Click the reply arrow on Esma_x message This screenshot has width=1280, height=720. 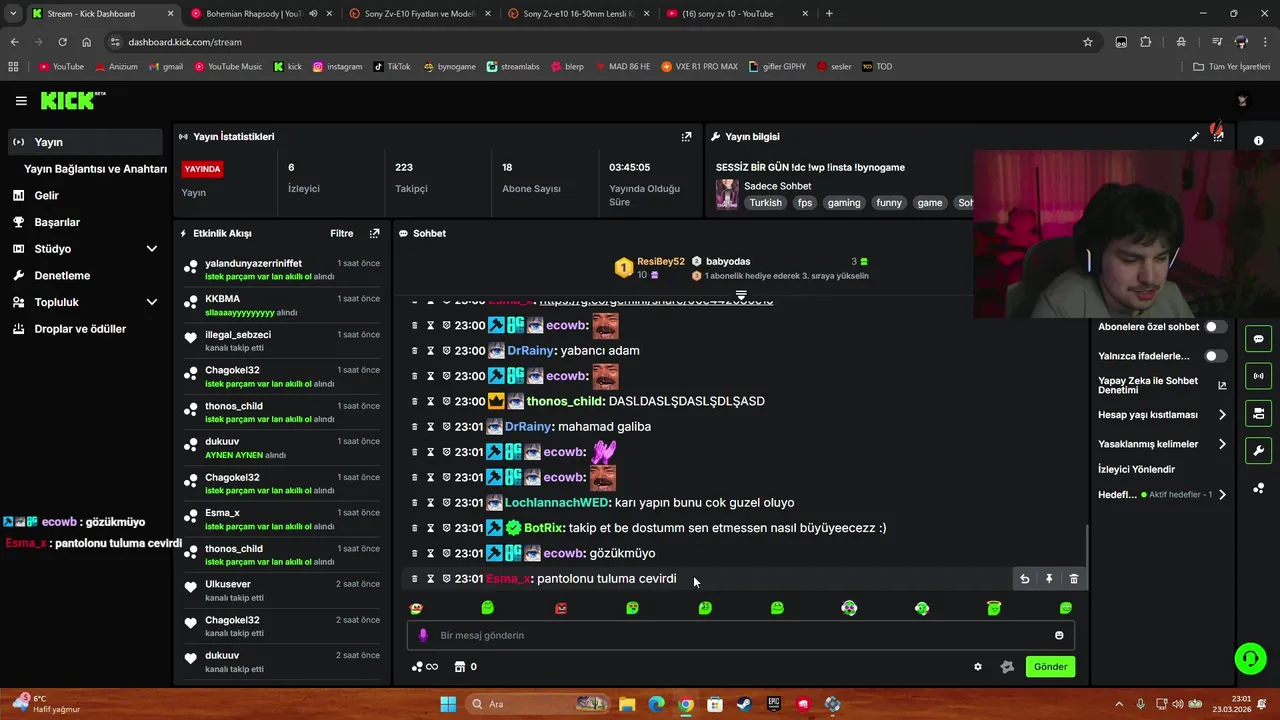1024,579
